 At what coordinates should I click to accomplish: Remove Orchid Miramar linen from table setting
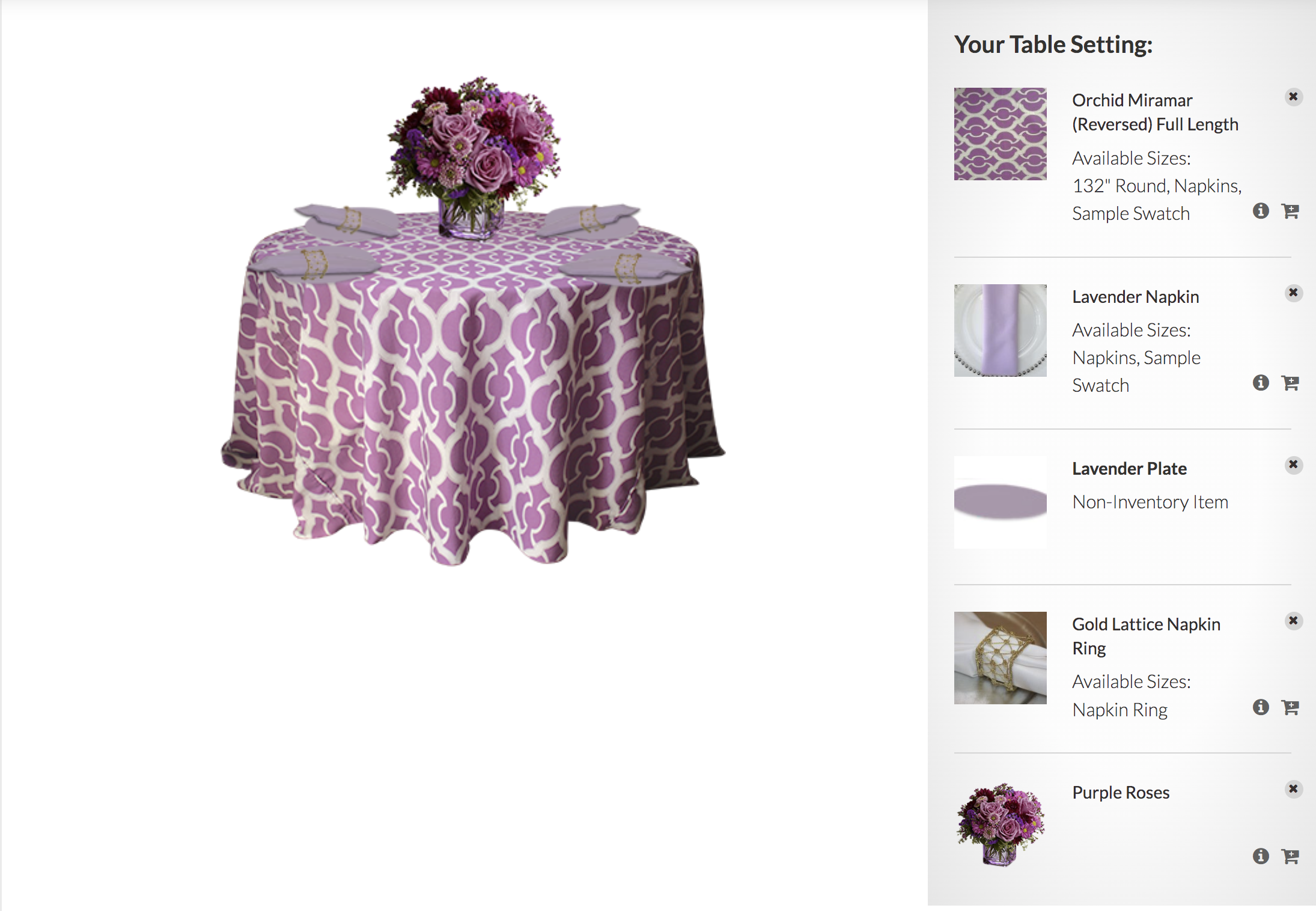(1293, 97)
